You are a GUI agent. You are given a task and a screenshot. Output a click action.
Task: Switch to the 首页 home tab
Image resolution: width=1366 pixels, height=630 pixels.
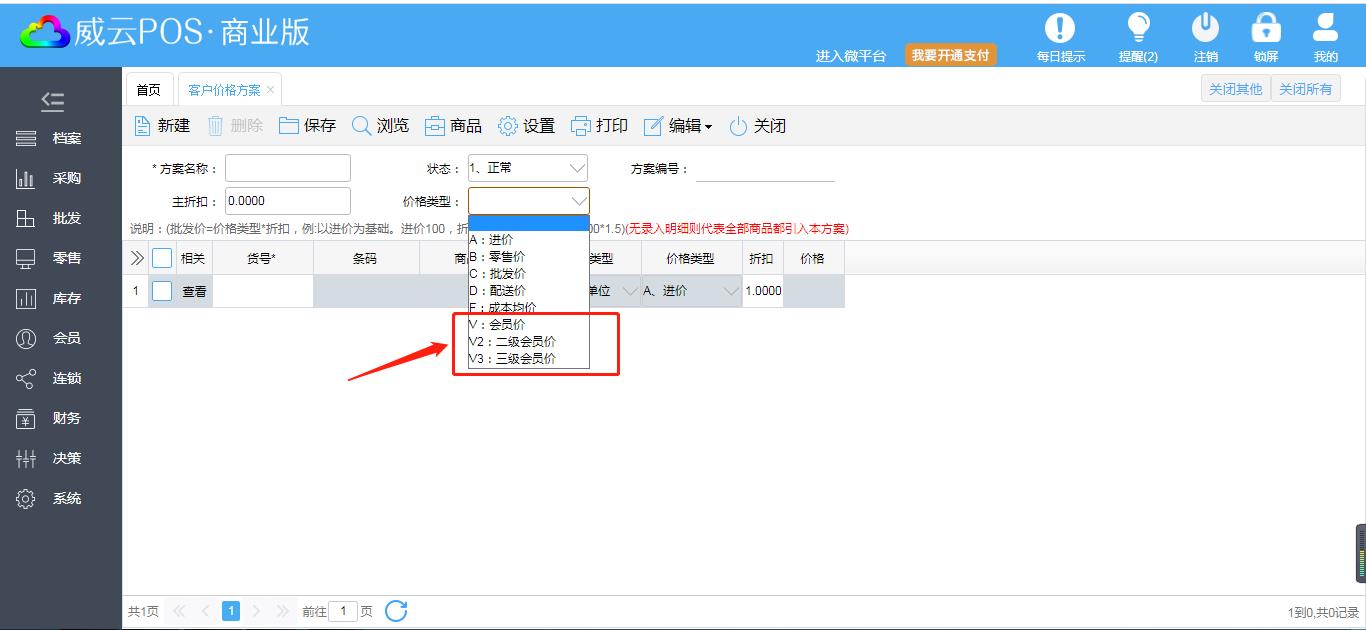coord(148,90)
